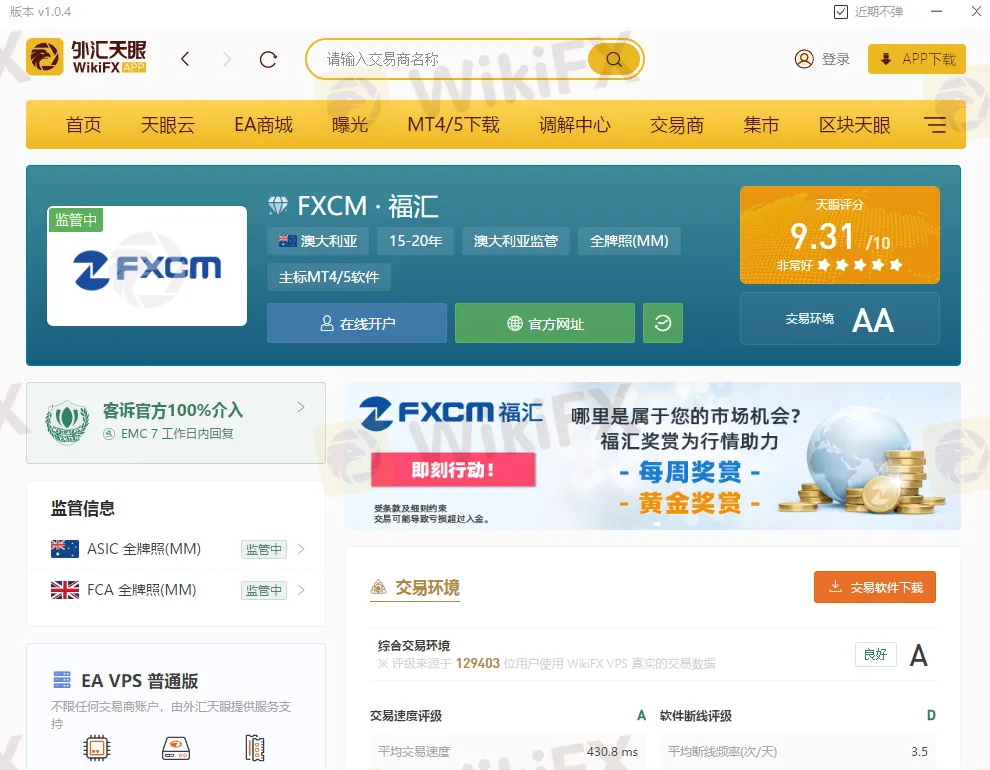Click the back navigation chevron

coord(185,59)
